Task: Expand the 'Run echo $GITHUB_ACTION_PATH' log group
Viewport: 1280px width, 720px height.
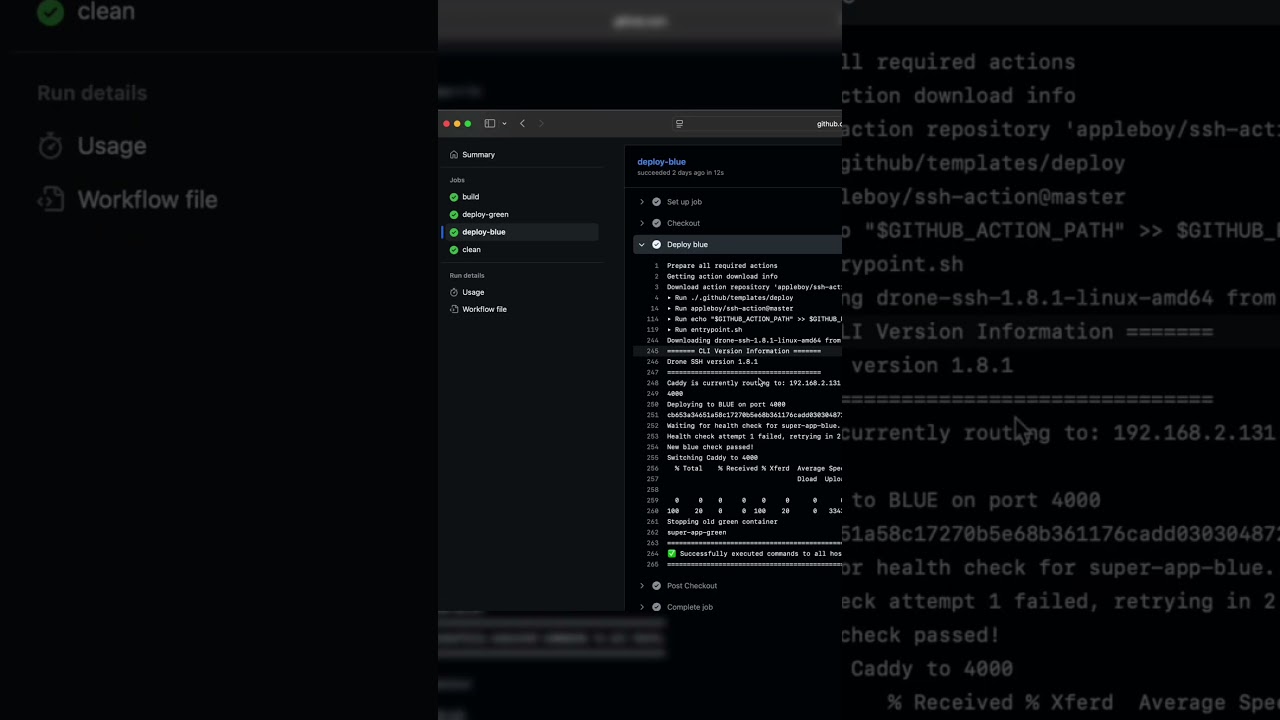Action: 754,319
